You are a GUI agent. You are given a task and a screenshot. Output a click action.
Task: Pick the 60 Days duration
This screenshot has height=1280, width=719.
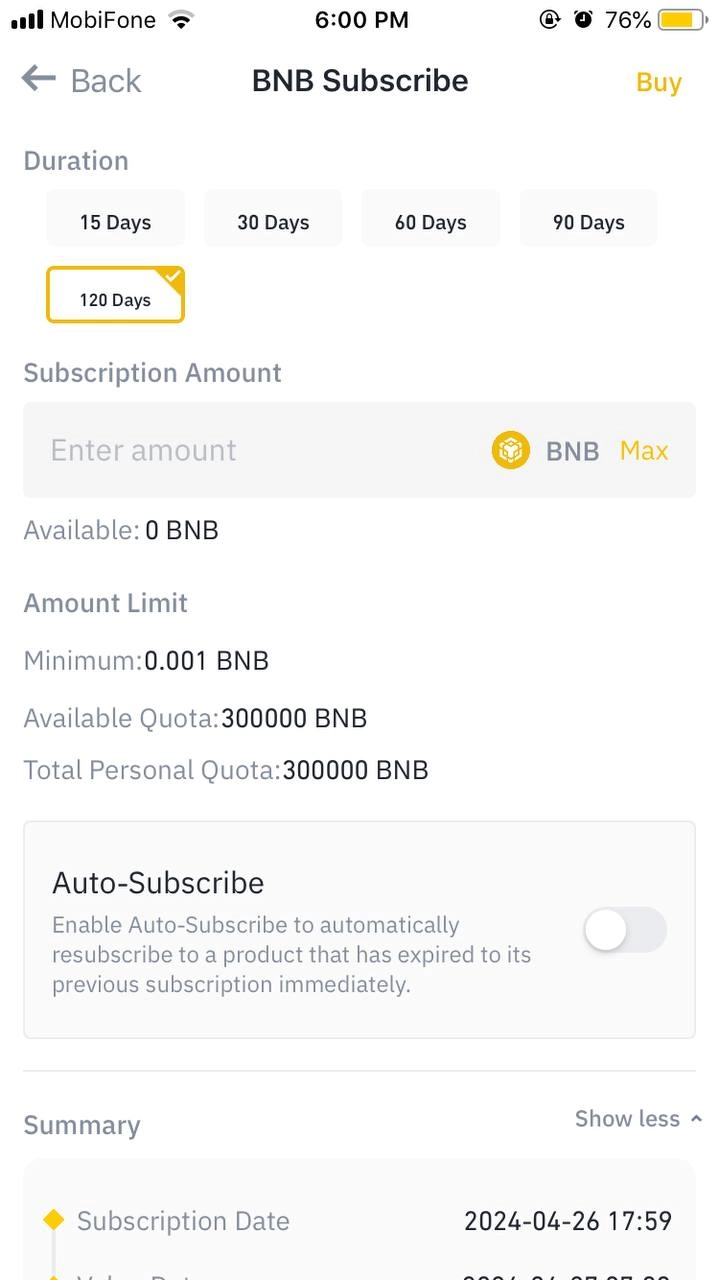431,221
